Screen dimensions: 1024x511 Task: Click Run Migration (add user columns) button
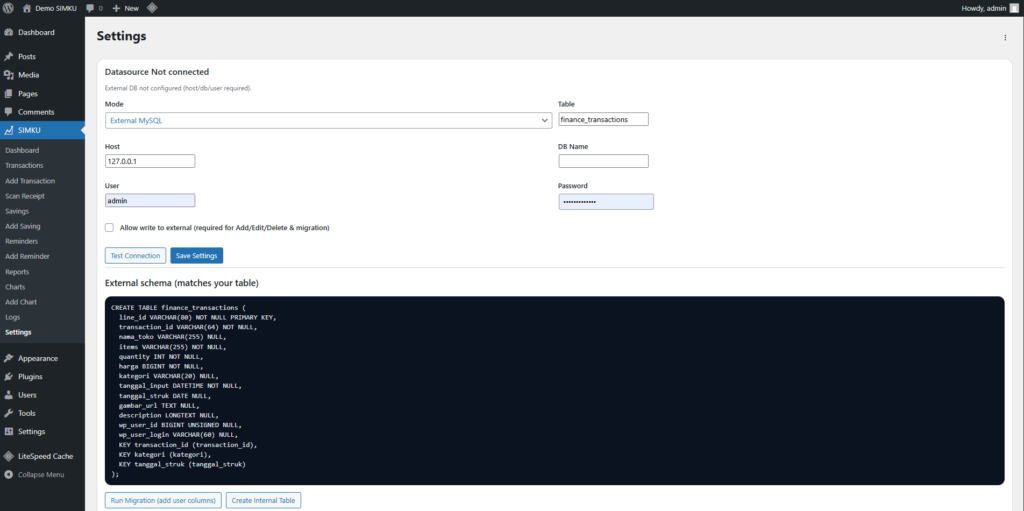point(163,501)
